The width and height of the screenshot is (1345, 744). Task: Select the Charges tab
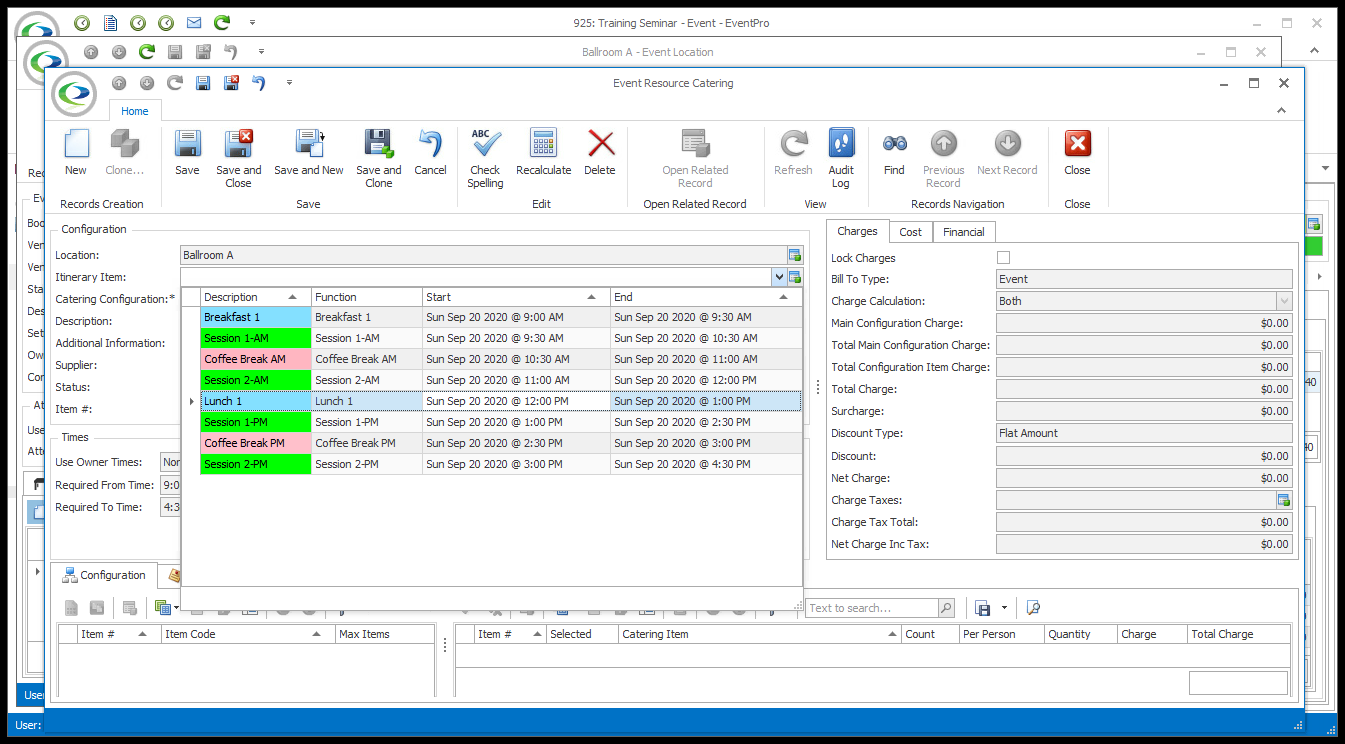click(857, 231)
